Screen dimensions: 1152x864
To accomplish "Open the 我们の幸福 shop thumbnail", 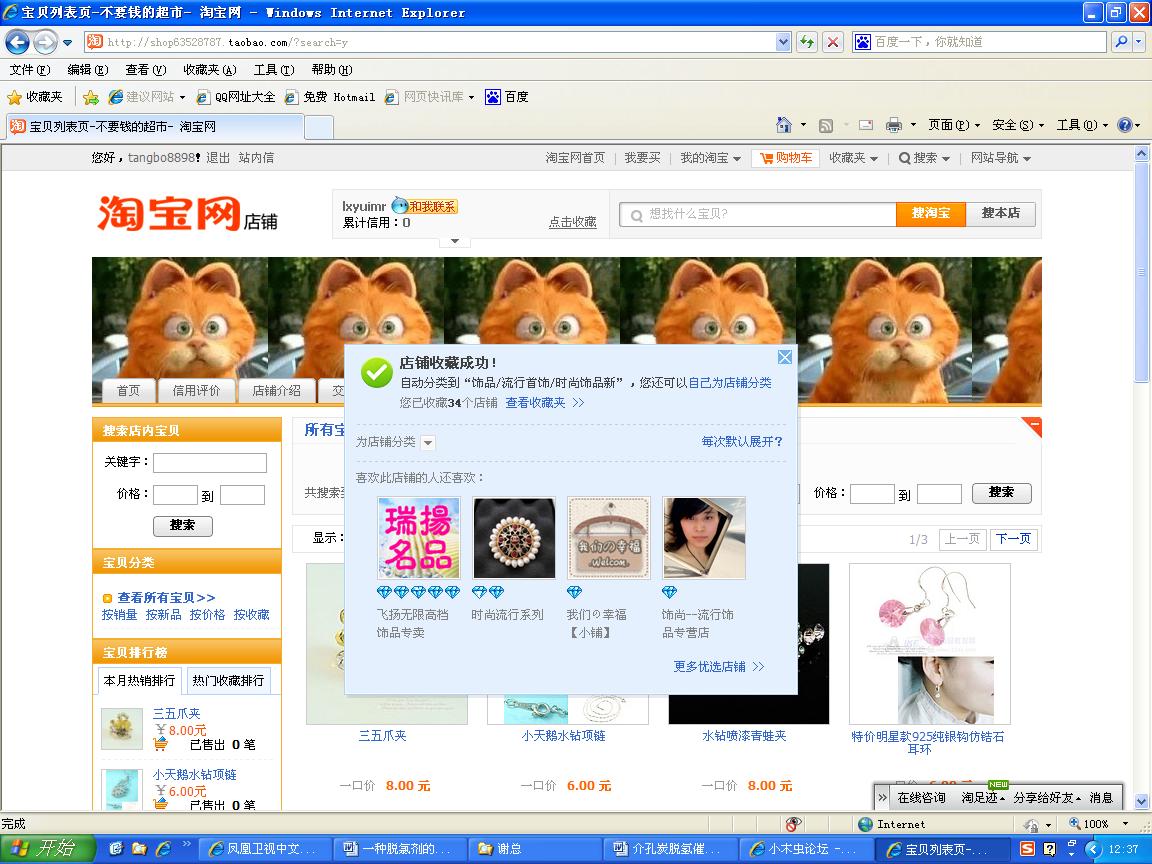I will pyautogui.click(x=609, y=538).
